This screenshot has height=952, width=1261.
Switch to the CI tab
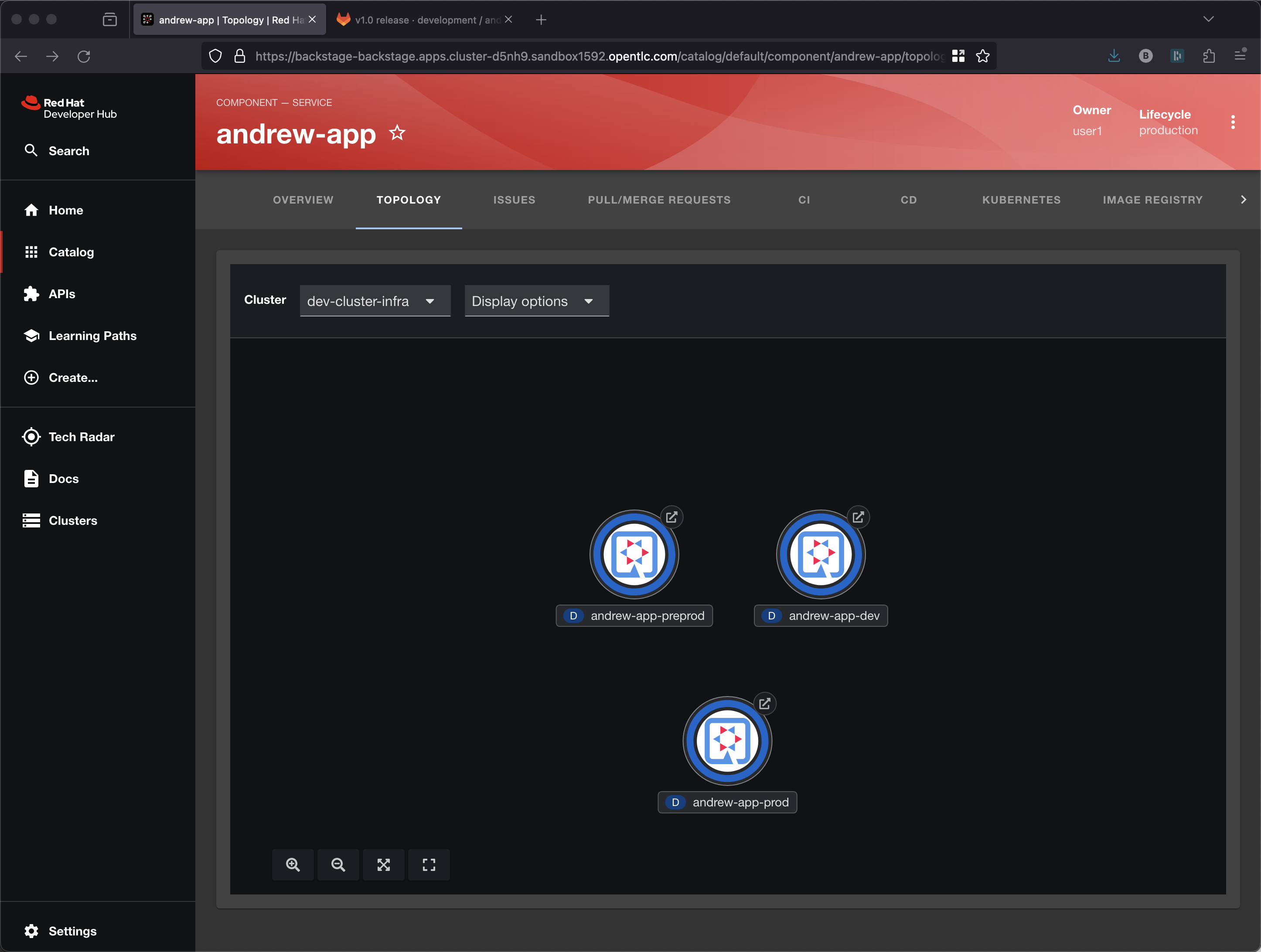pyautogui.click(x=804, y=200)
